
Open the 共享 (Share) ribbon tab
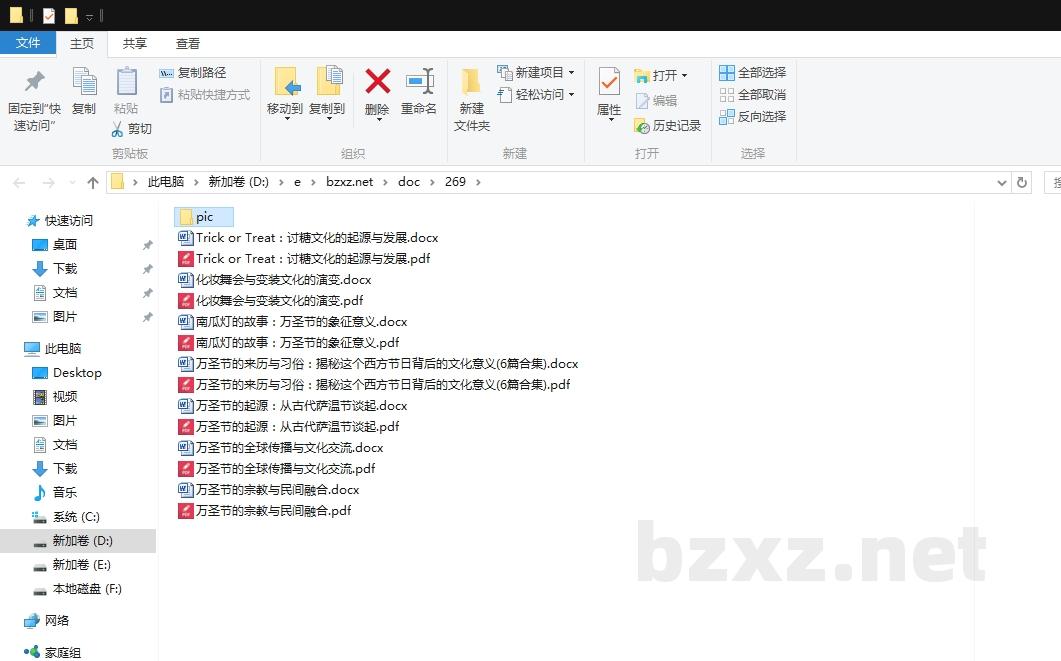click(x=135, y=43)
